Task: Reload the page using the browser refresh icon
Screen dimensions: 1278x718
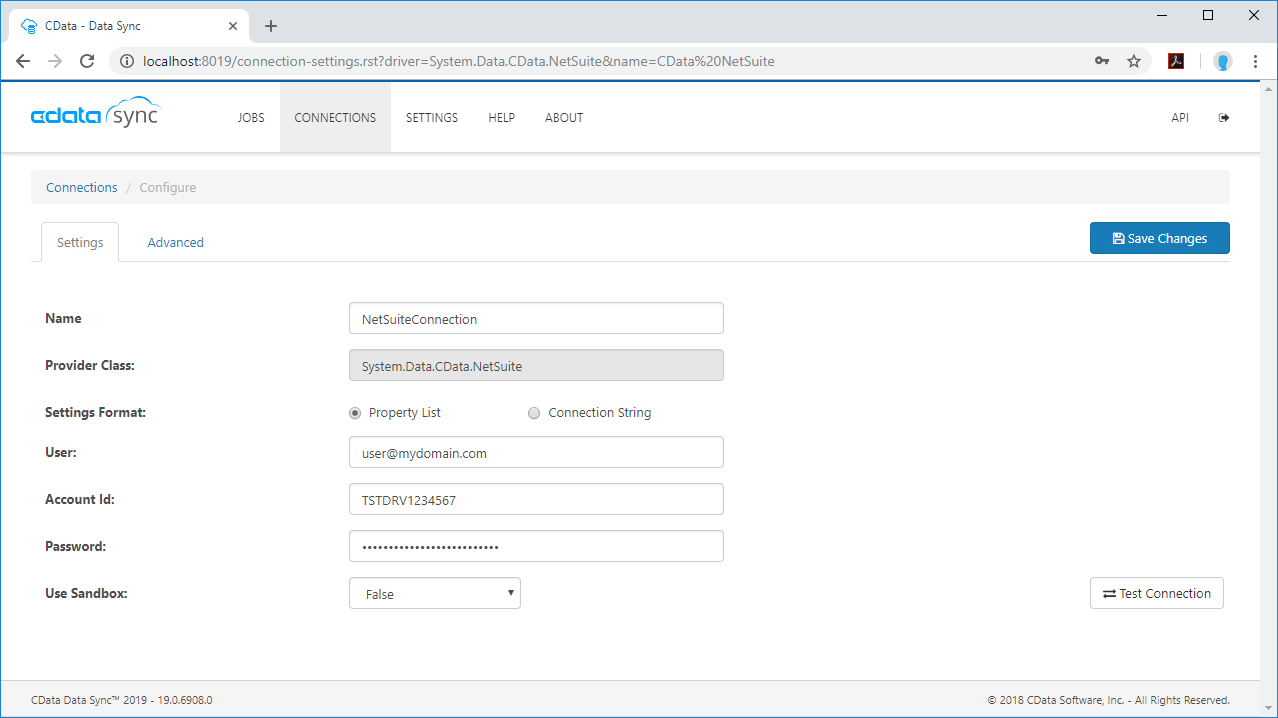Action: (87, 61)
